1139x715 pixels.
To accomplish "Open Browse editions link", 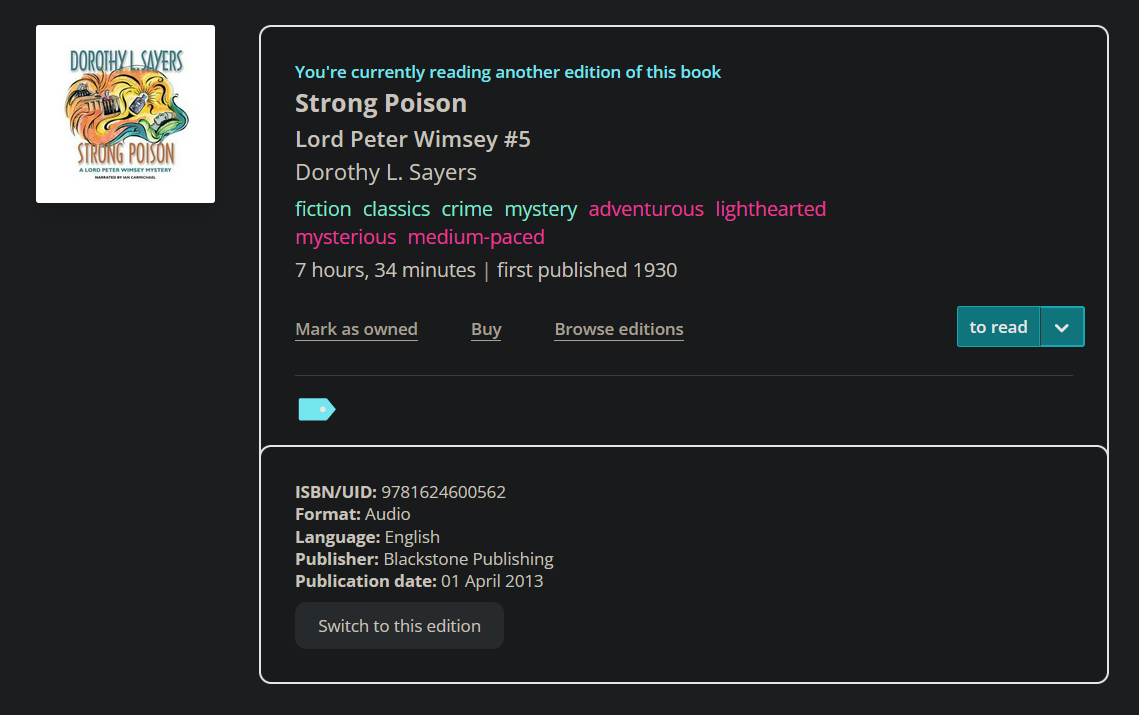I will click(x=619, y=329).
